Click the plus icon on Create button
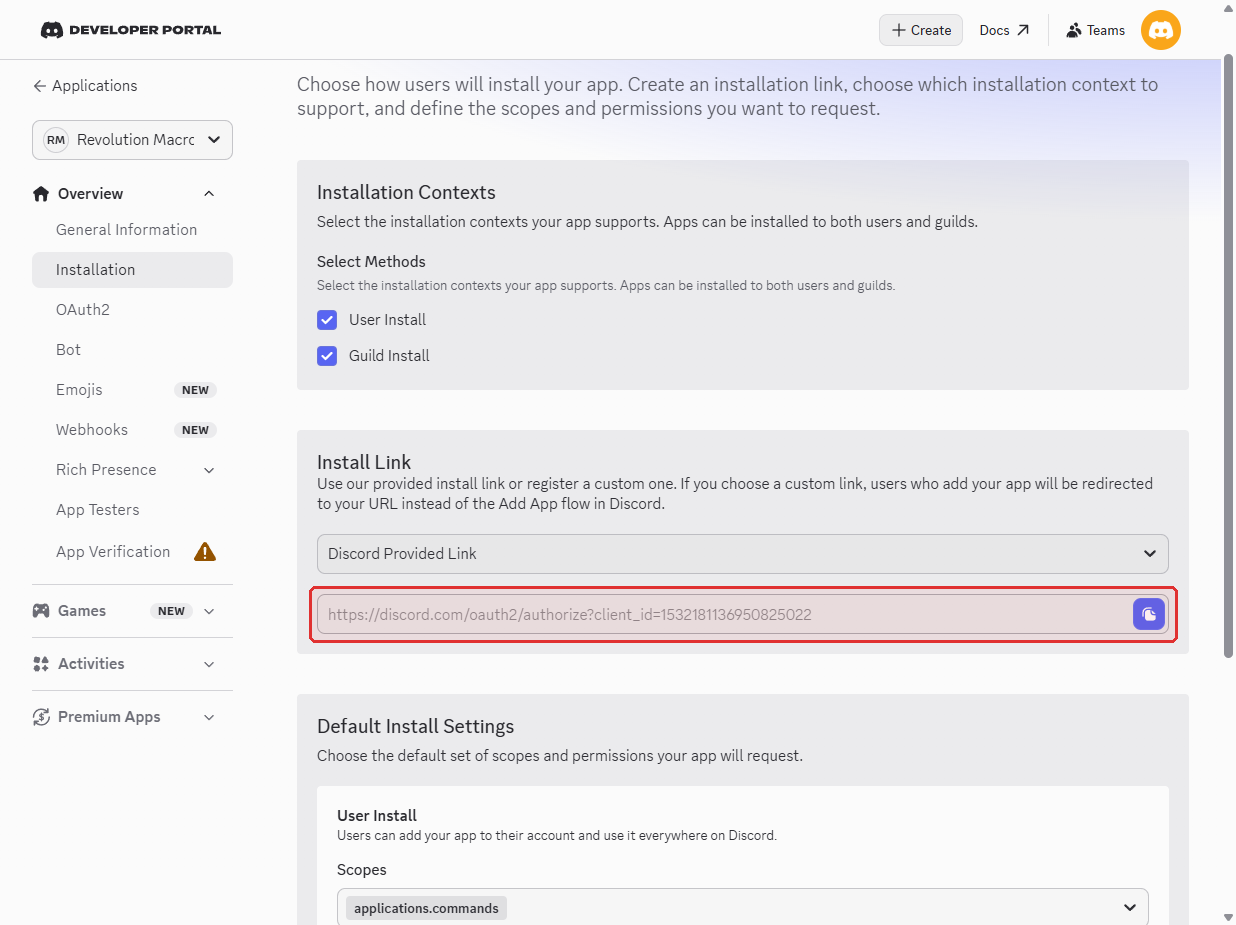Viewport: 1236px width, 925px height. [898, 30]
